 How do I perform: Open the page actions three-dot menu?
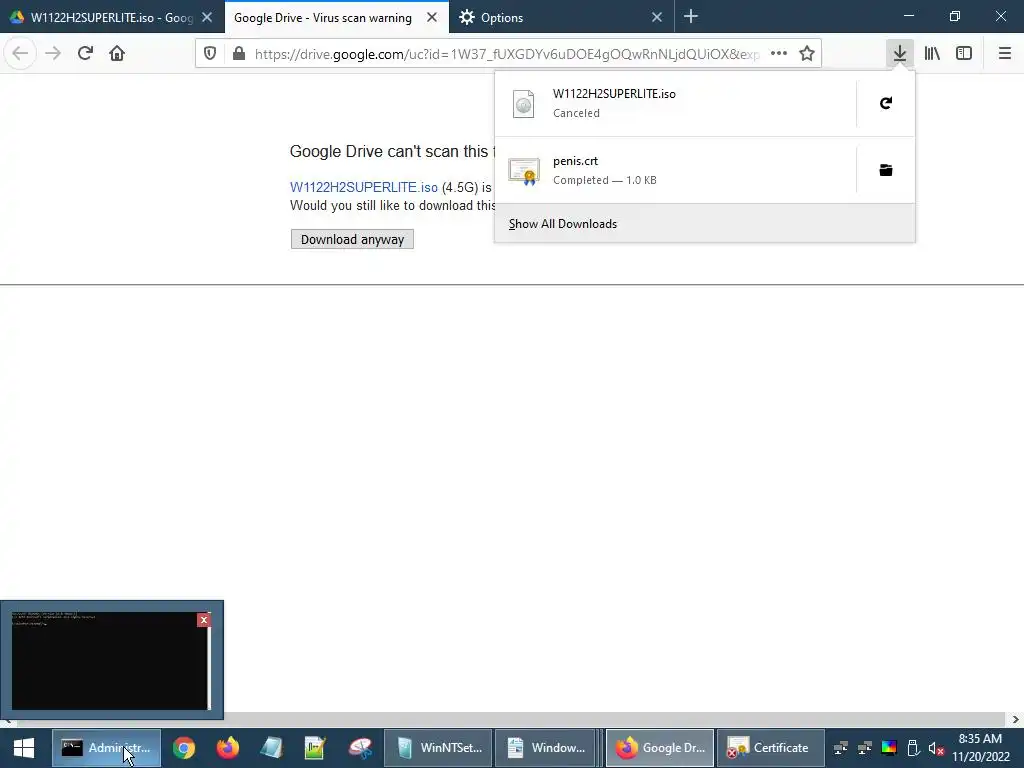point(778,54)
